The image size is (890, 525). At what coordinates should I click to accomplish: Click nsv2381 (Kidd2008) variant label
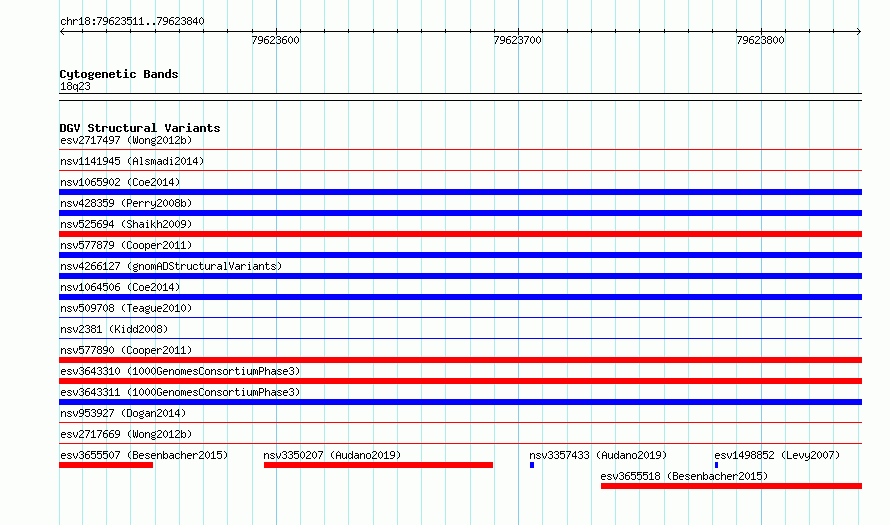click(x=114, y=329)
